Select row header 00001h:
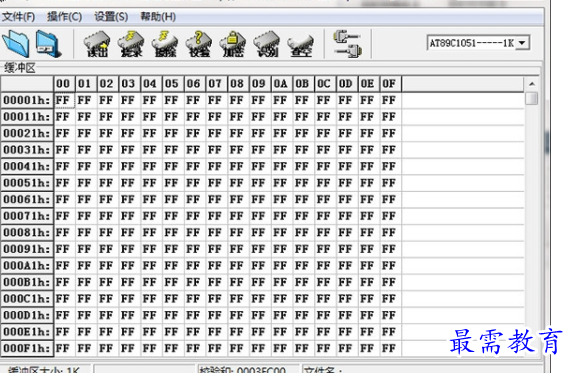 pos(27,100)
